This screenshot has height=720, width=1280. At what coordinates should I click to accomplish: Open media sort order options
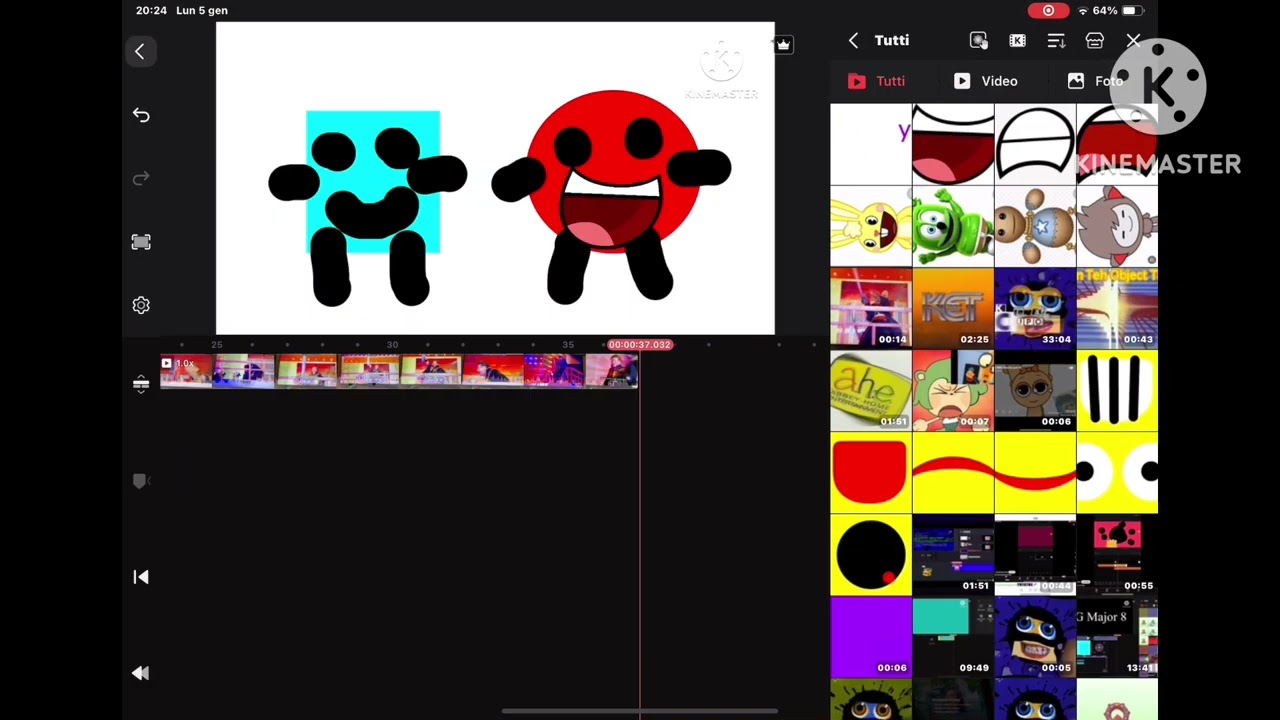tap(1056, 41)
